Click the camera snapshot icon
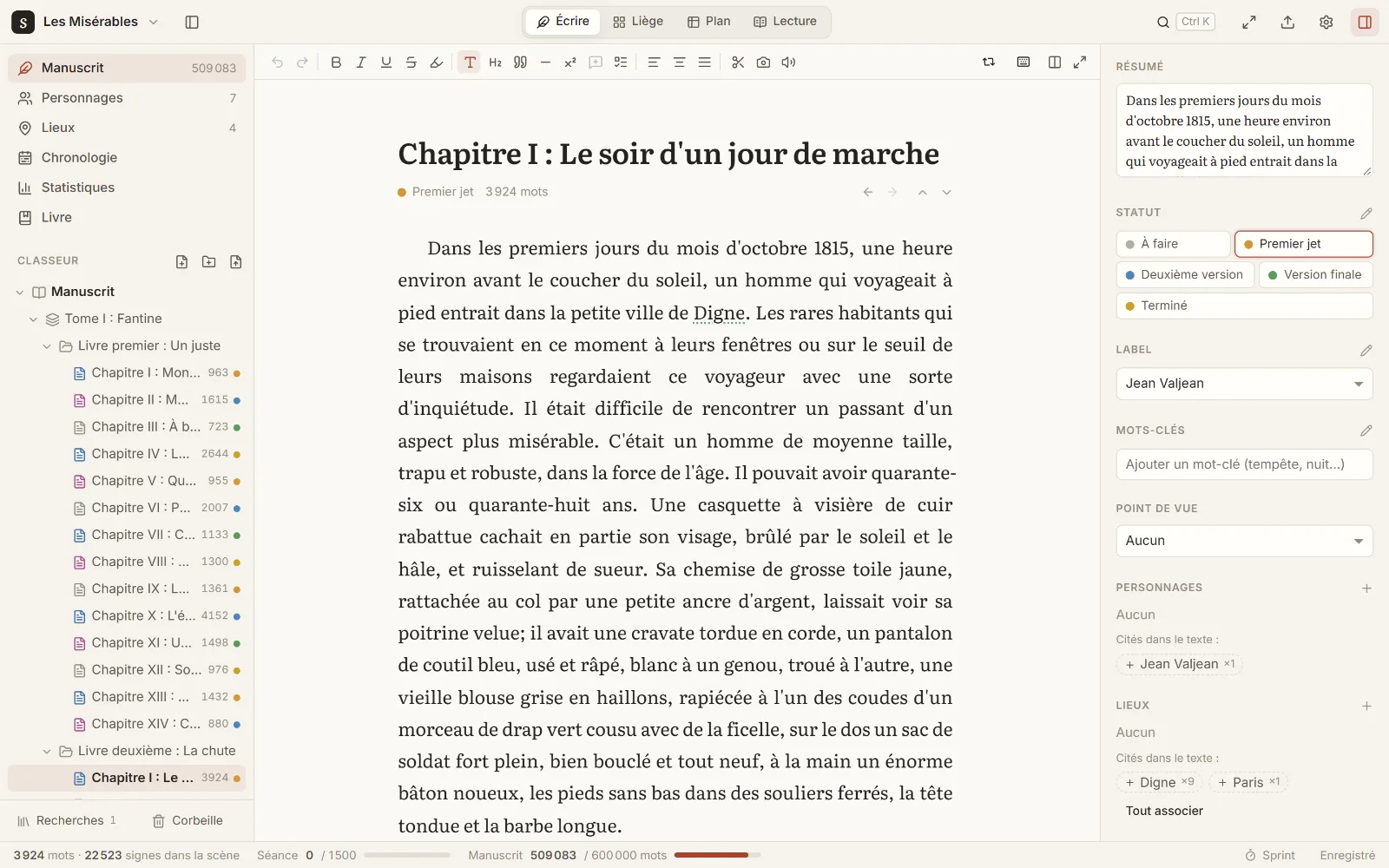 (x=763, y=62)
